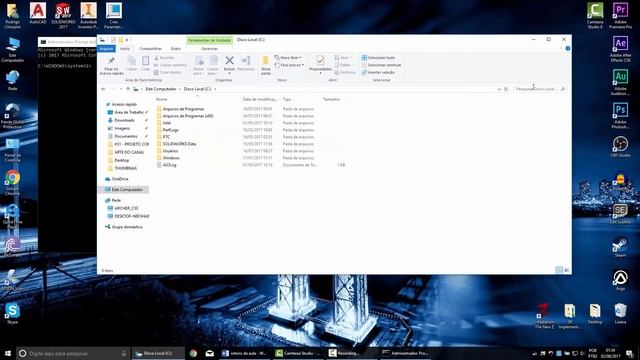
Task: Open Adobe Audition desktop icon
Action: pyautogui.click(x=620, y=82)
